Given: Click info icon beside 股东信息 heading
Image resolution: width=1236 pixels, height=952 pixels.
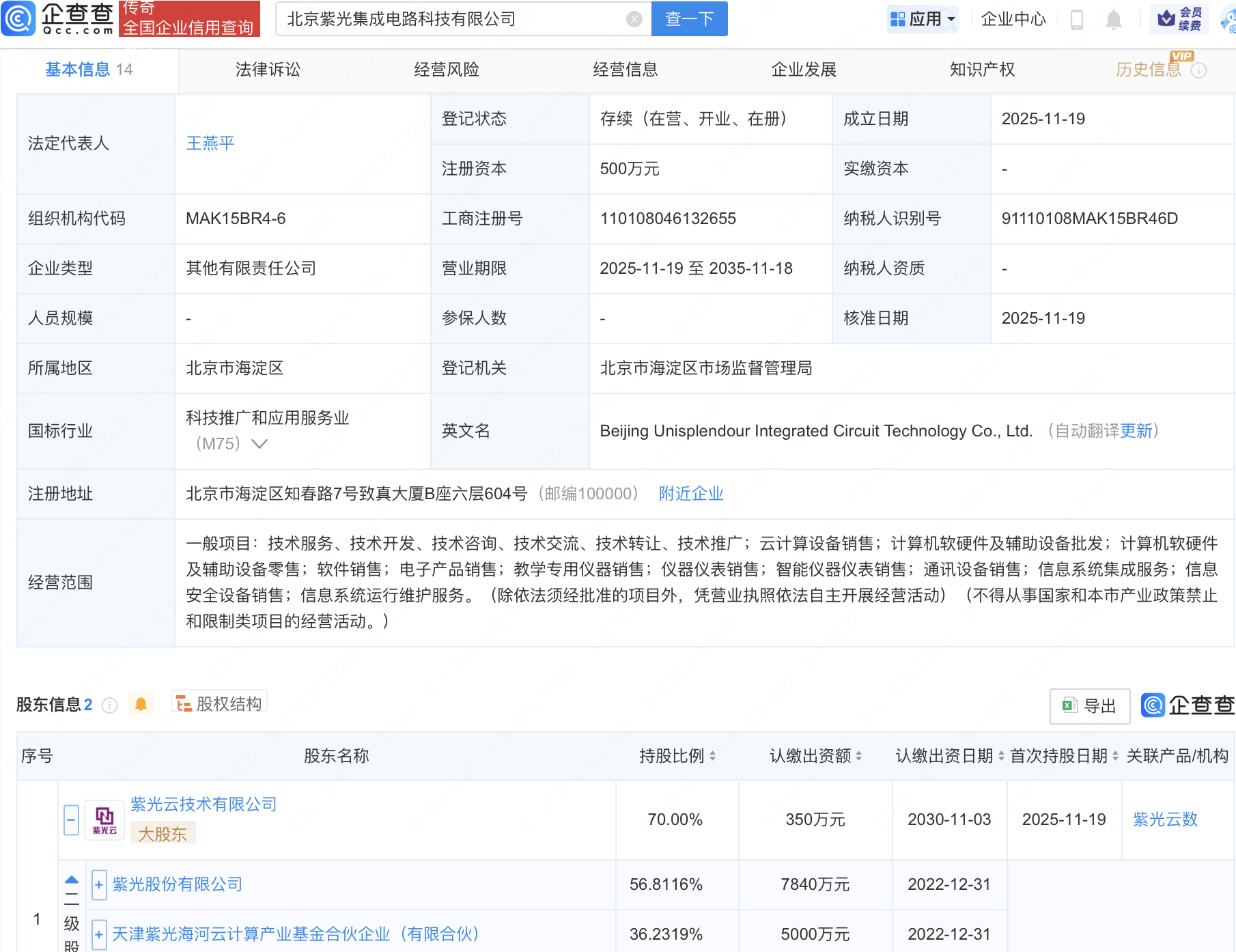Looking at the screenshot, I should coord(109,705).
